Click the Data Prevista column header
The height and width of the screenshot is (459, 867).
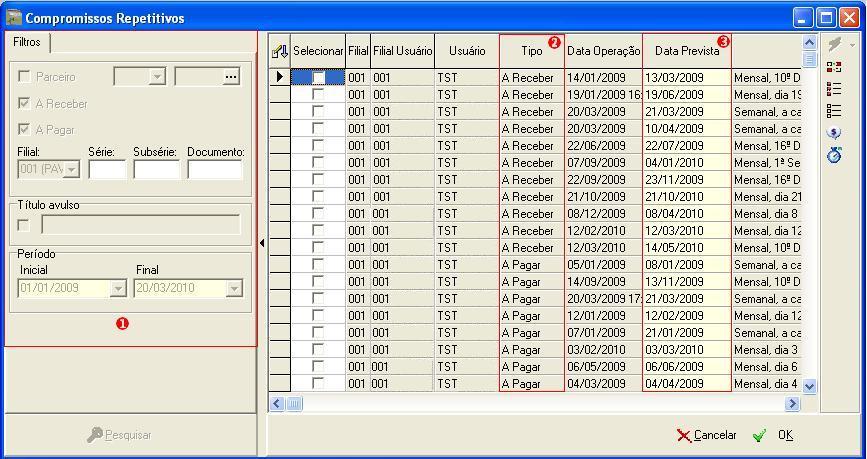pos(686,51)
